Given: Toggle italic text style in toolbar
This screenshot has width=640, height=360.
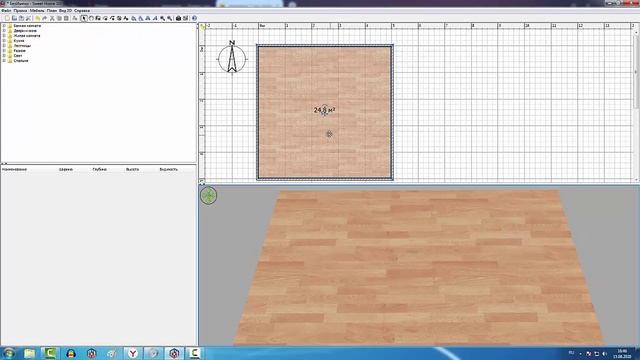Looking at the screenshot, I should pyautogui.click(x=154, y=18).
